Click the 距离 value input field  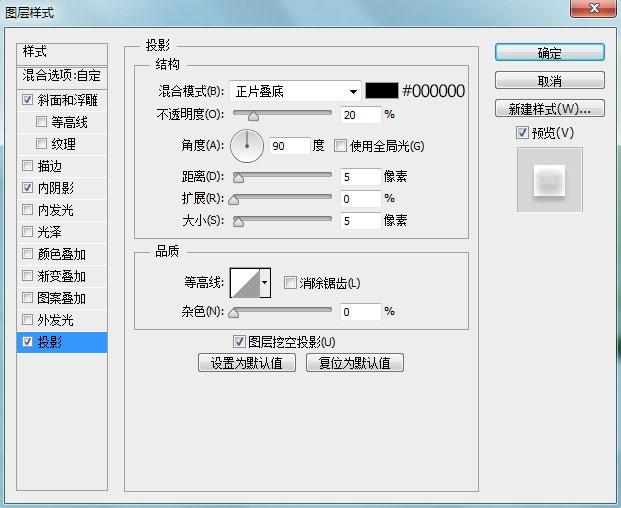360,177
